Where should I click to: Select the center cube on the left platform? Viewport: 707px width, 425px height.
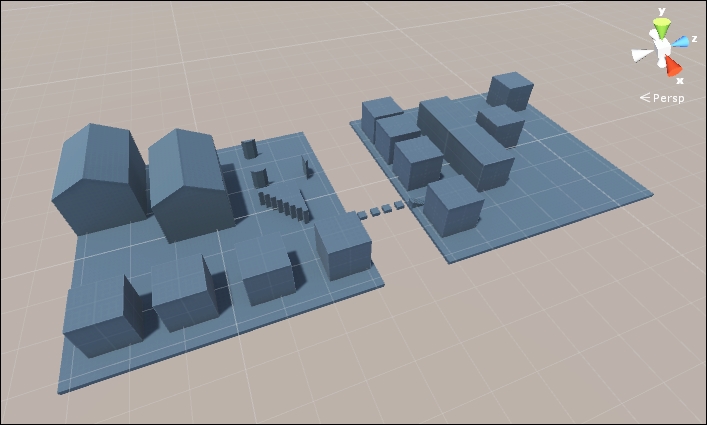265,269
